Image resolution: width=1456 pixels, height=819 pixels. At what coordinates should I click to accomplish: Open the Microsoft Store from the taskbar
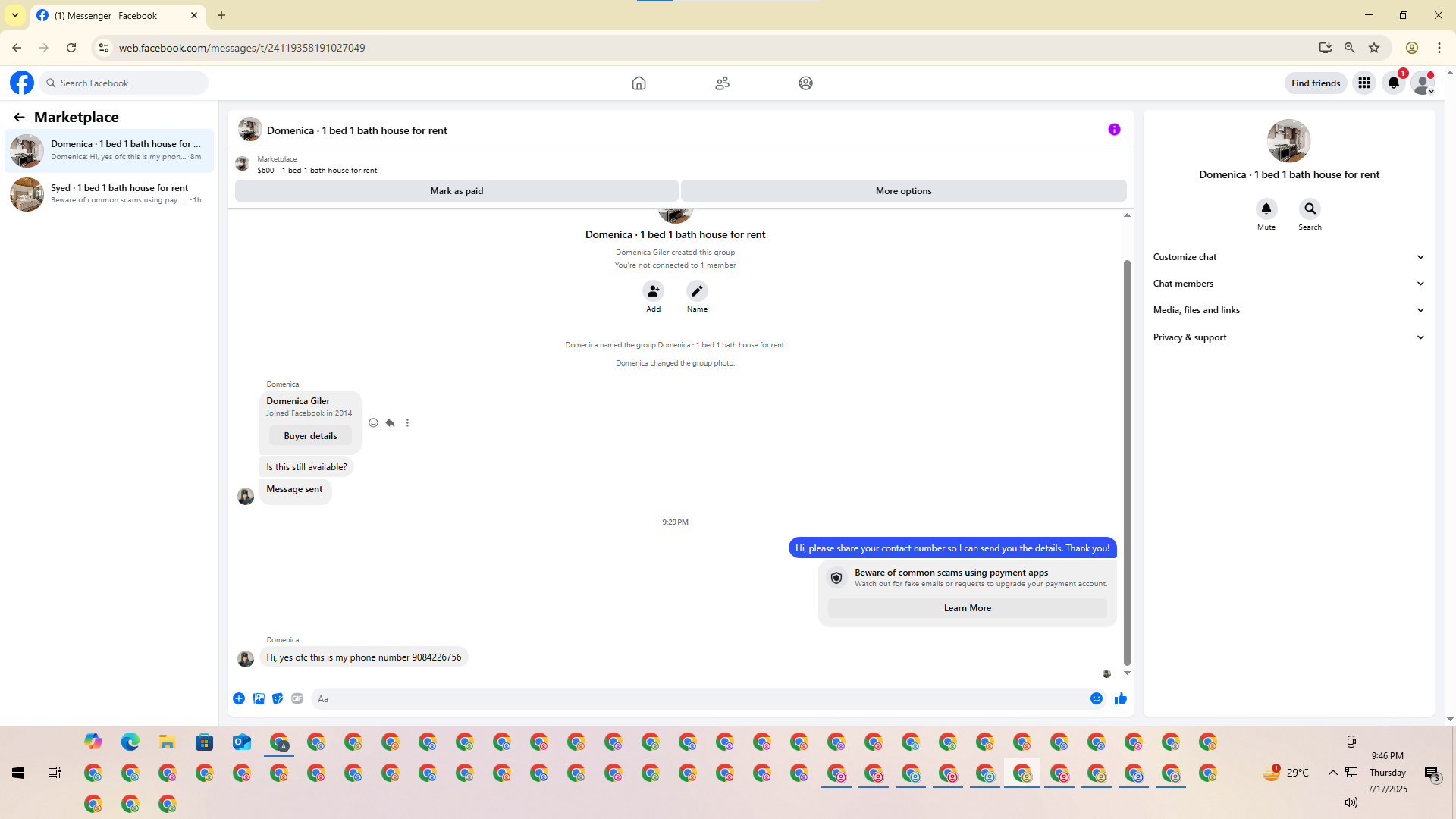(205, 742)
